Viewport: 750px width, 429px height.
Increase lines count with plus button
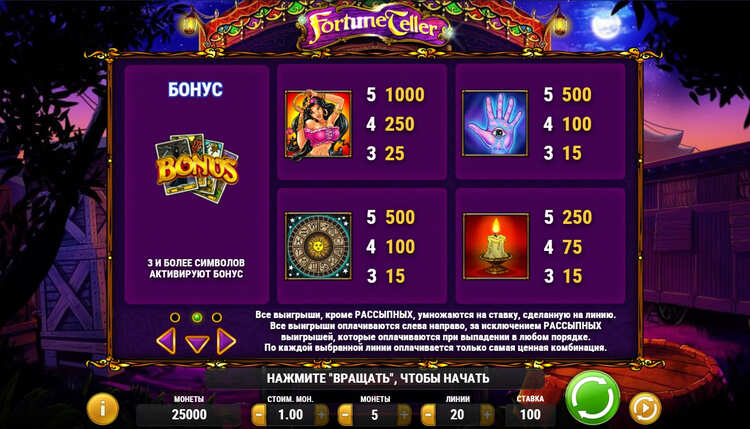pyautogui.click(x=487, y=415)
